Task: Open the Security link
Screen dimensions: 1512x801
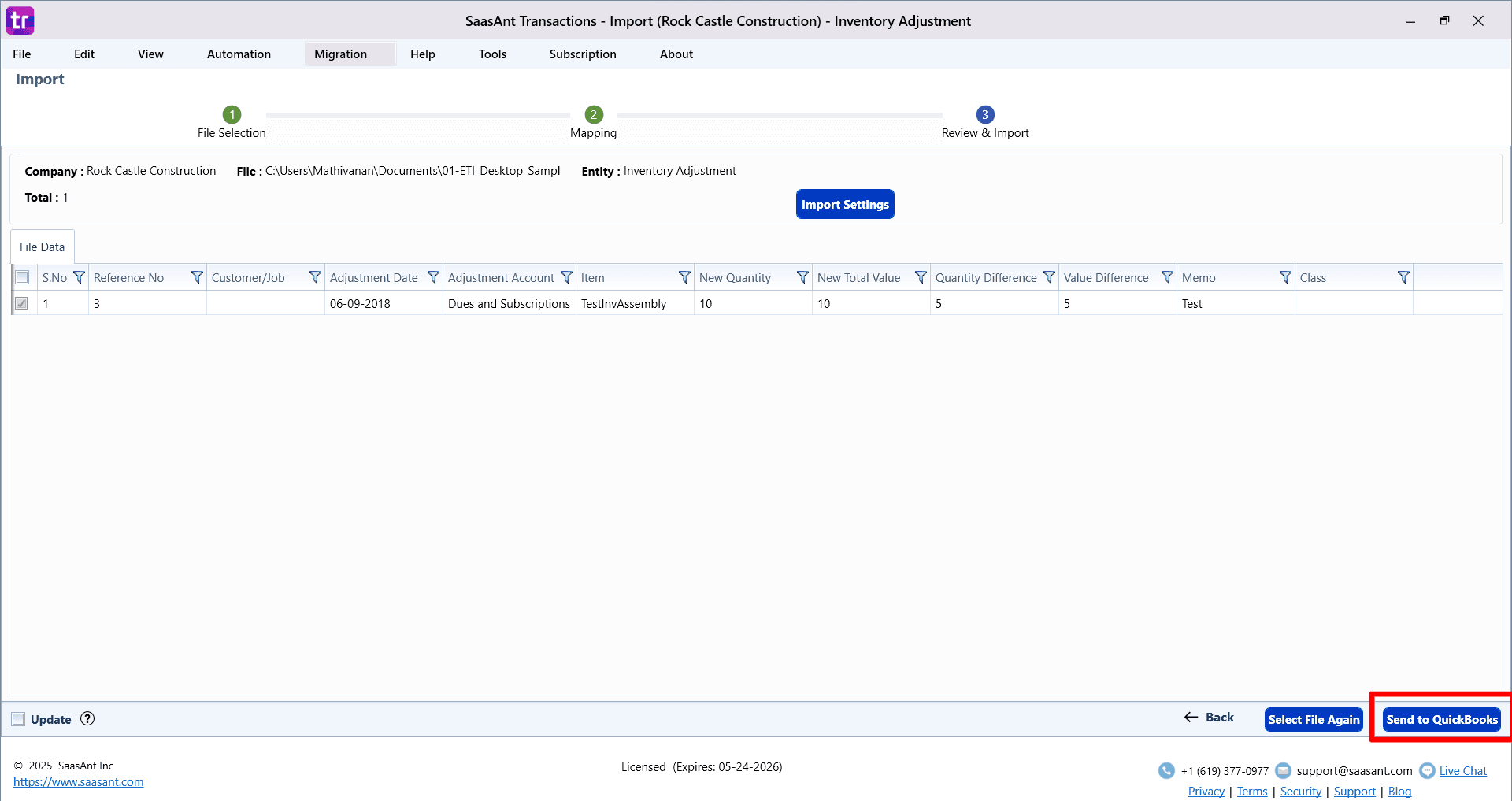Action: [1301, 792]
